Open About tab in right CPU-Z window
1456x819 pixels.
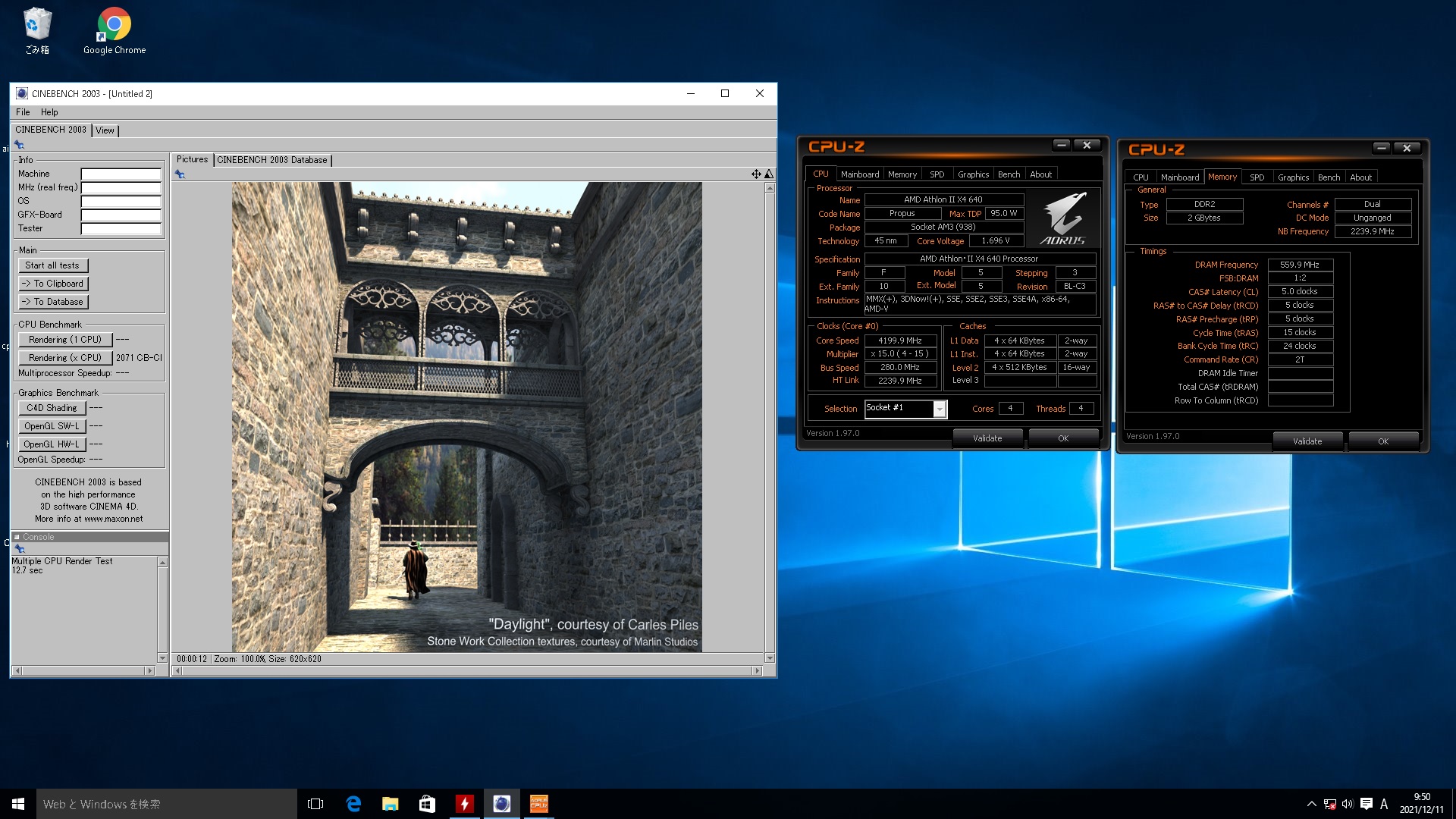1360,177
